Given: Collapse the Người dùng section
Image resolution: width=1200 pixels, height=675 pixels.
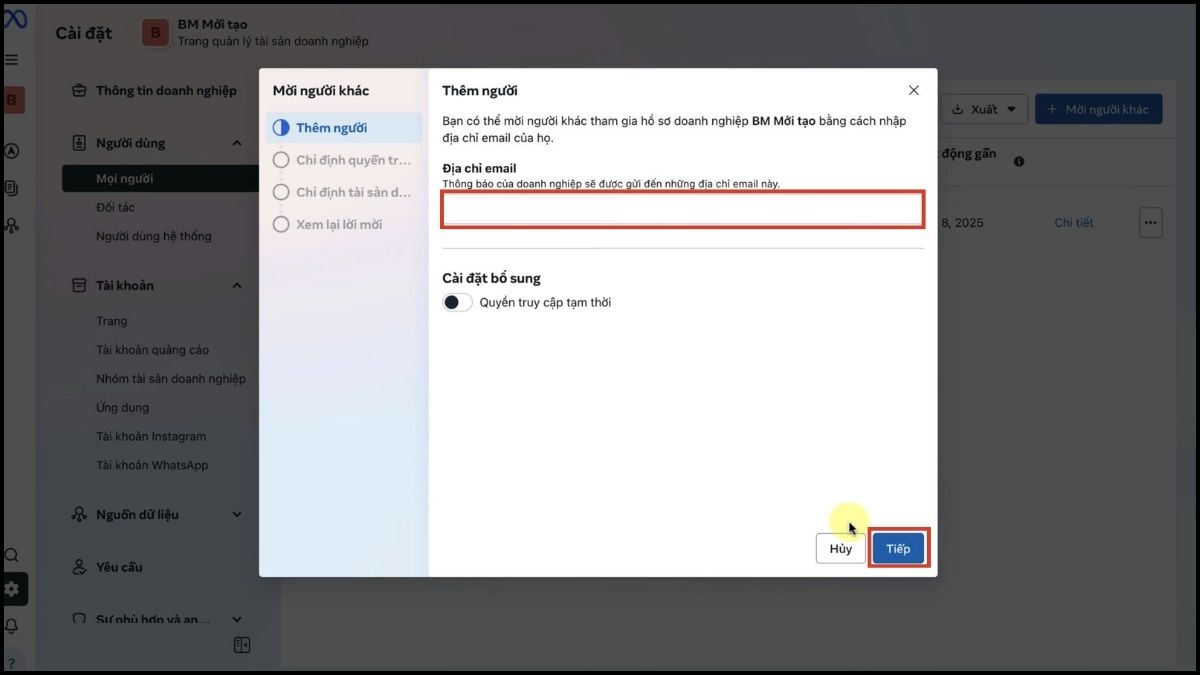Looking at the screenshot, I should point(237,143).
